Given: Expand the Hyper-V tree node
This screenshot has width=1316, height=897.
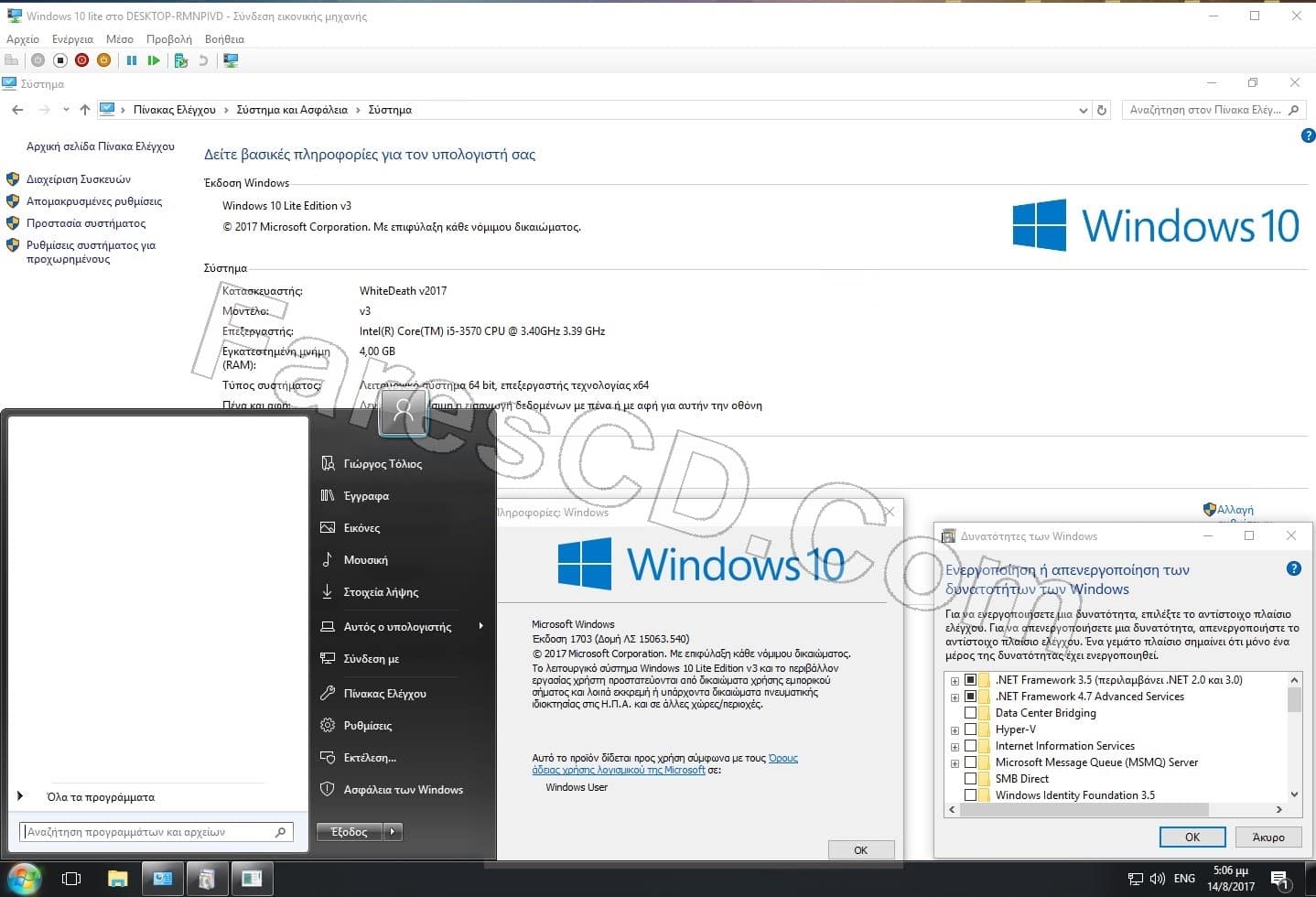Looking at the screenshot, I should coord(955,730).
